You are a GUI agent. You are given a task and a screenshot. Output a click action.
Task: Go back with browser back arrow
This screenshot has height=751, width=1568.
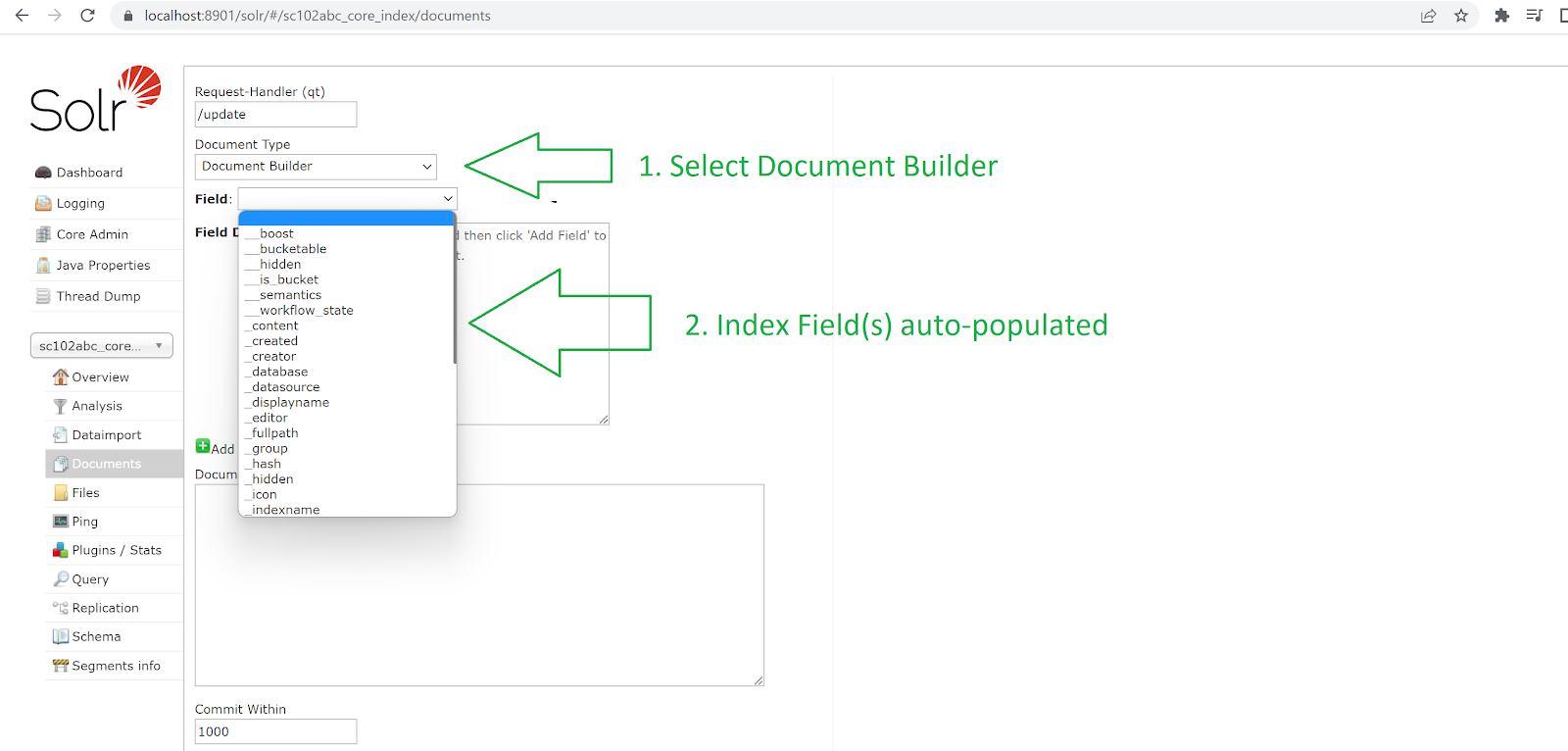pos(22,16)
